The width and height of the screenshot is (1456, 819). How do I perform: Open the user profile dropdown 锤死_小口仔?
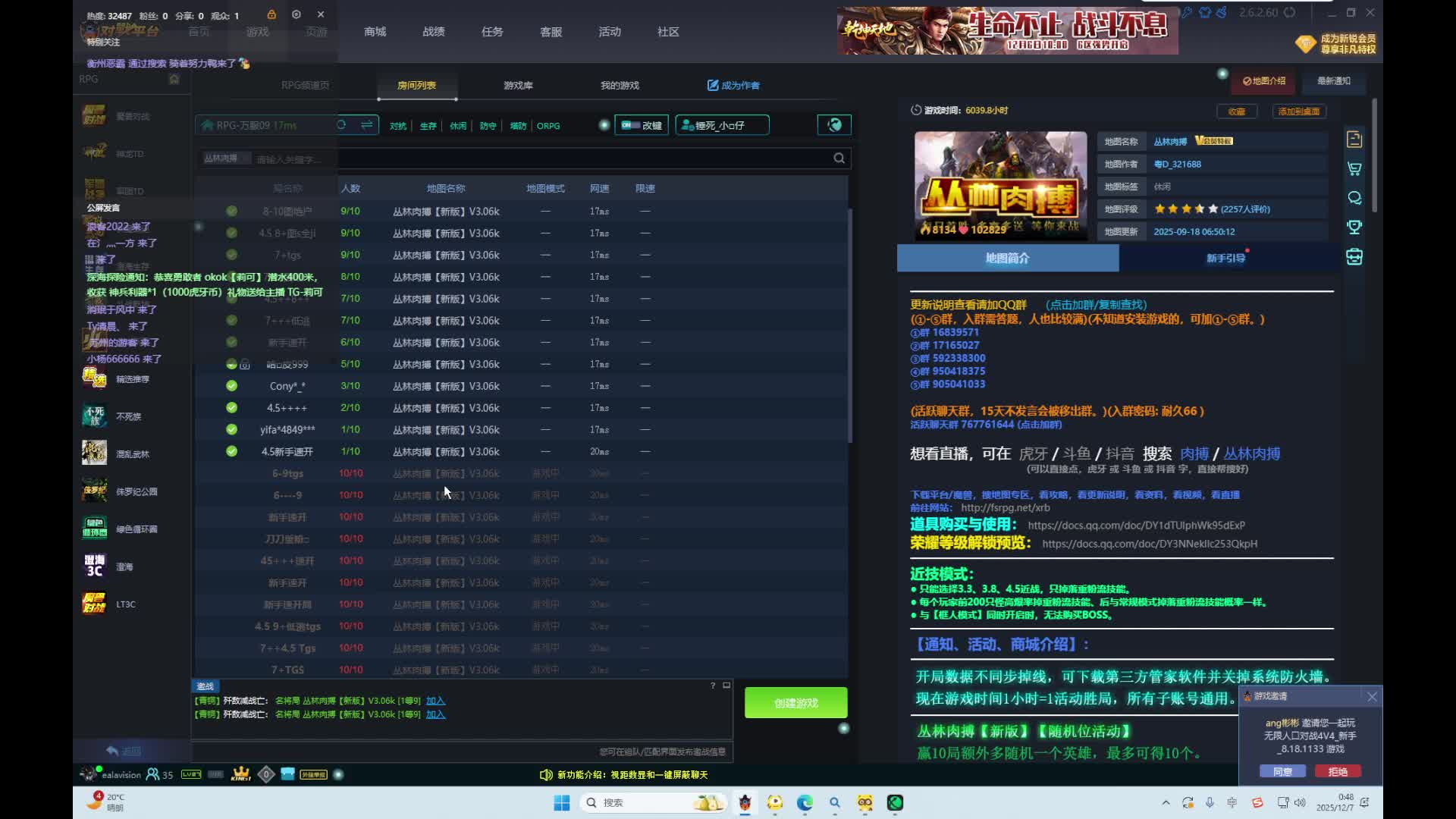point(722,125)
